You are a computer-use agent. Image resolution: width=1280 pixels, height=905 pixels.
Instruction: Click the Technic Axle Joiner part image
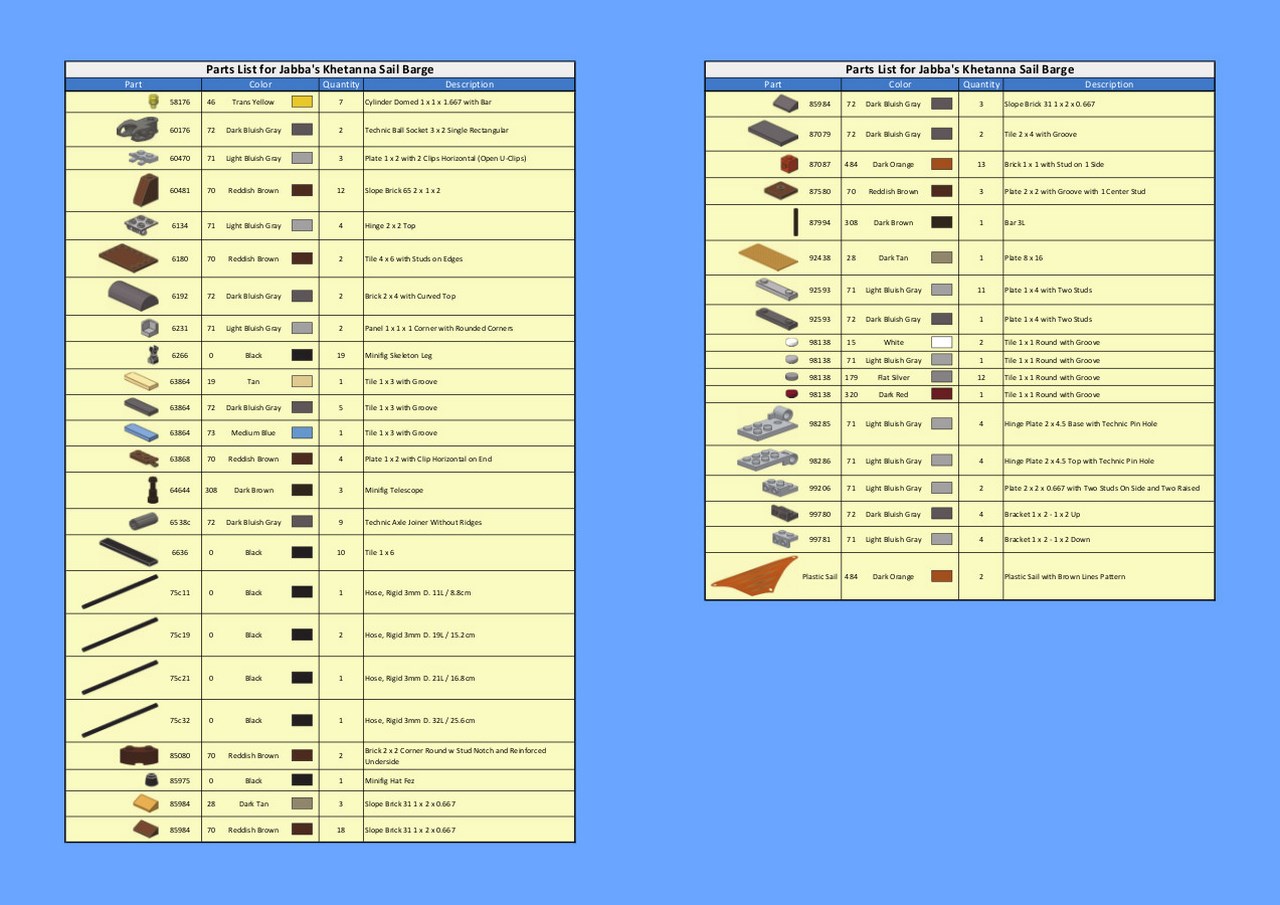pos(144,521)
